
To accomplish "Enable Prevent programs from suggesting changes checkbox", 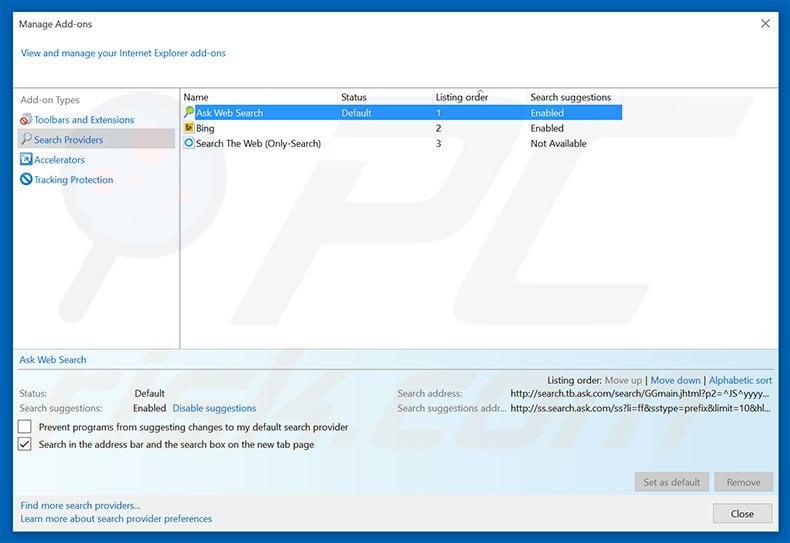I will (25, 427).
